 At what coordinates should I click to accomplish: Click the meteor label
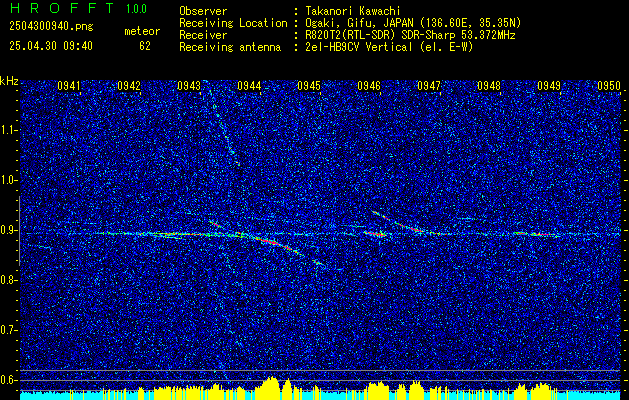tap(142, 31)
